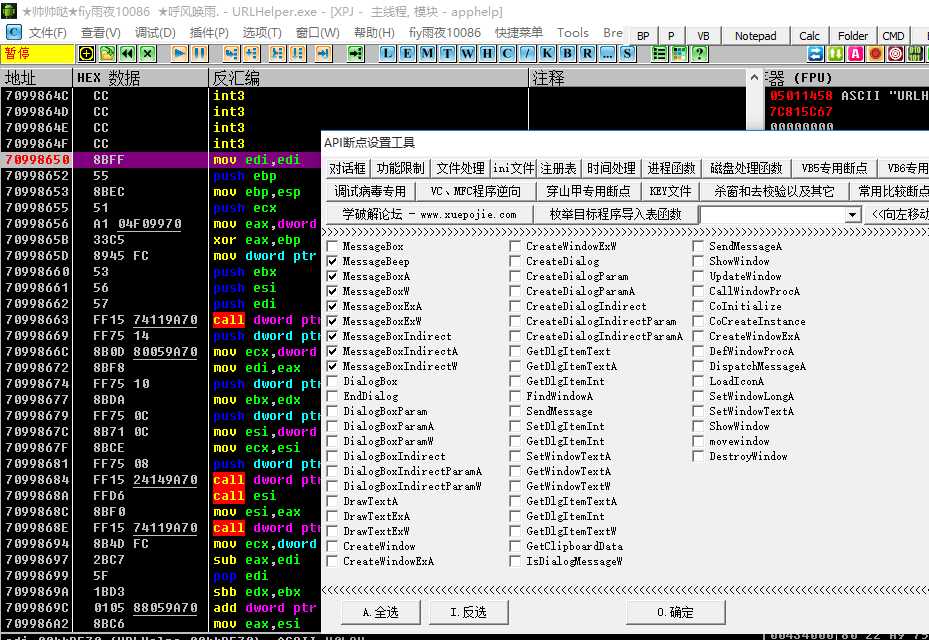Open the 快捷菜单 menu
929x640 pixels.
(x=519, y=33)
